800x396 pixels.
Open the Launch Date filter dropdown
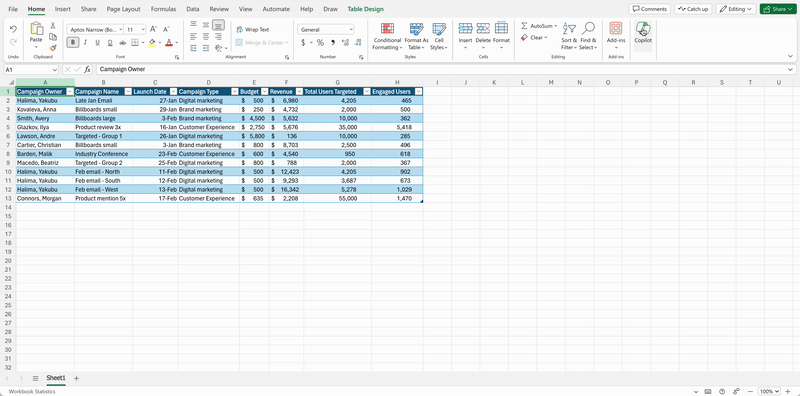(173, 92)
